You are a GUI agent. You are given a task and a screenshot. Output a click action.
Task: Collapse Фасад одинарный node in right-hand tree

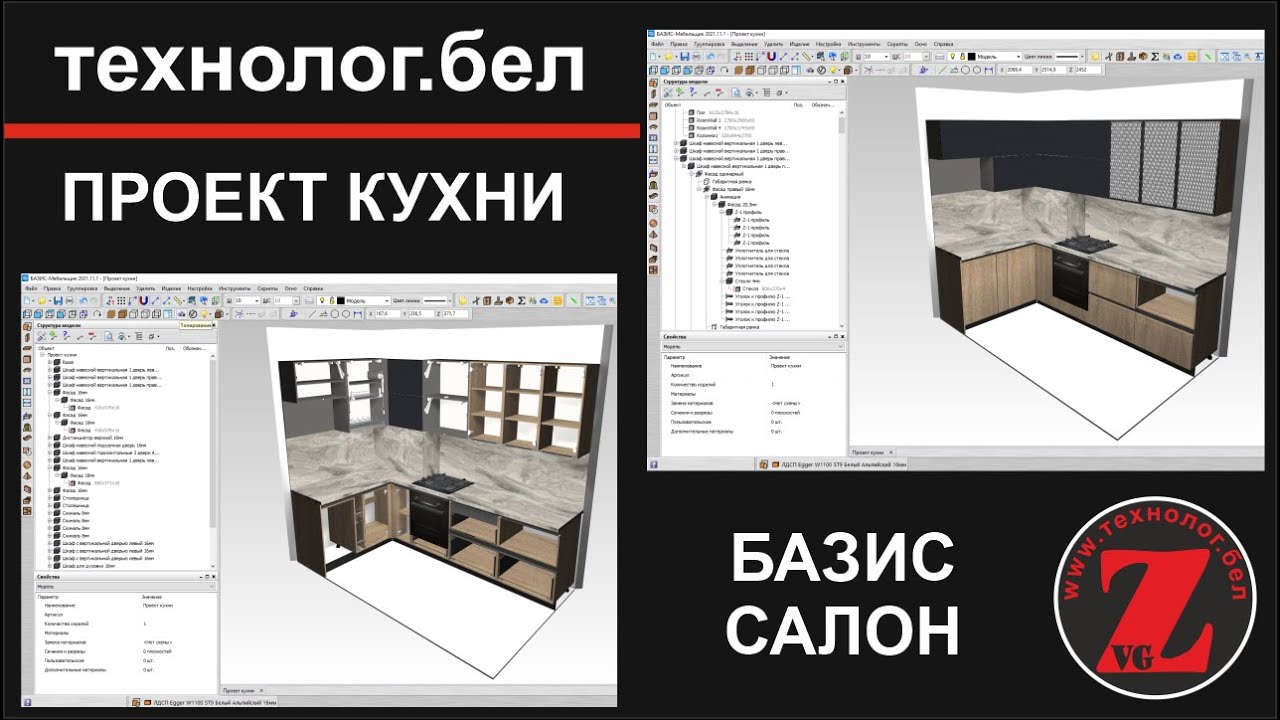(x=691, y=174)
